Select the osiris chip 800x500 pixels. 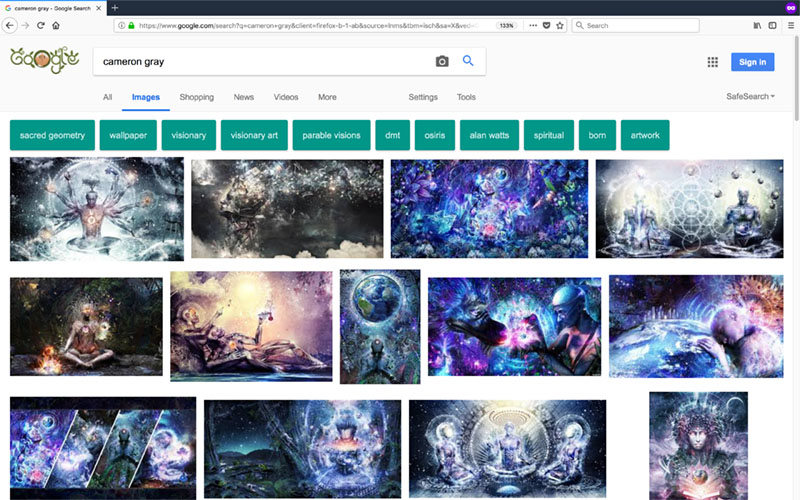pyautogui.click(x=435, y=135)
